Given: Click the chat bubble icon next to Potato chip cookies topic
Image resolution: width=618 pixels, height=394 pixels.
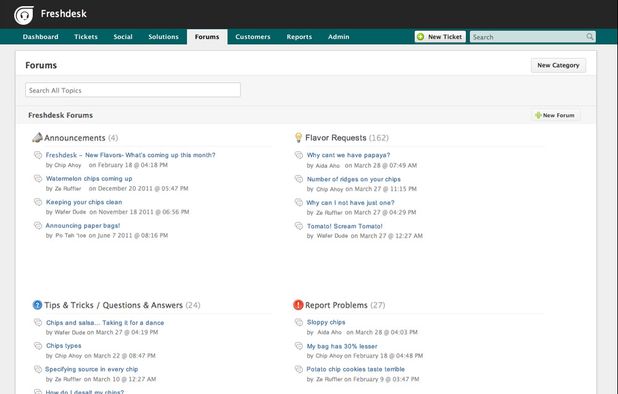Looking at the screenshot, I should pos(299,369).
